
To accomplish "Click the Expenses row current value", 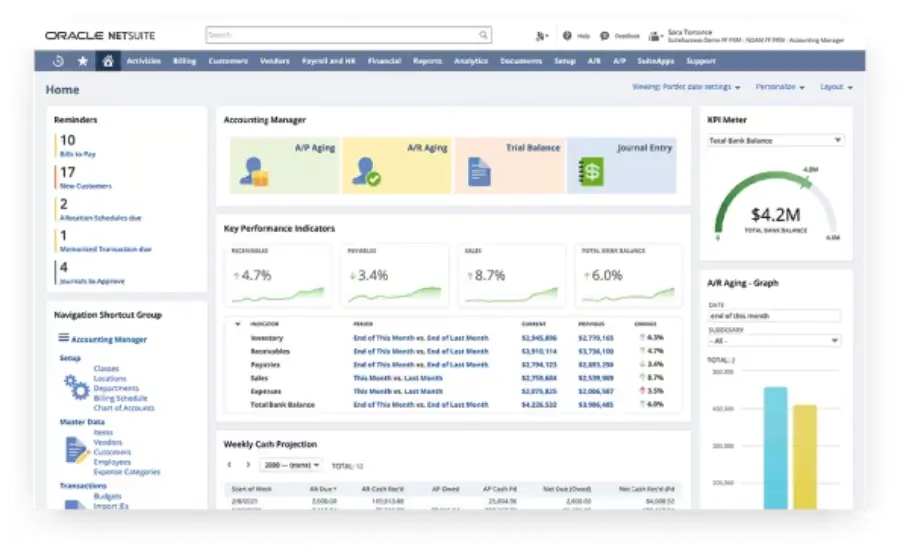I will [x=539, y=391].
